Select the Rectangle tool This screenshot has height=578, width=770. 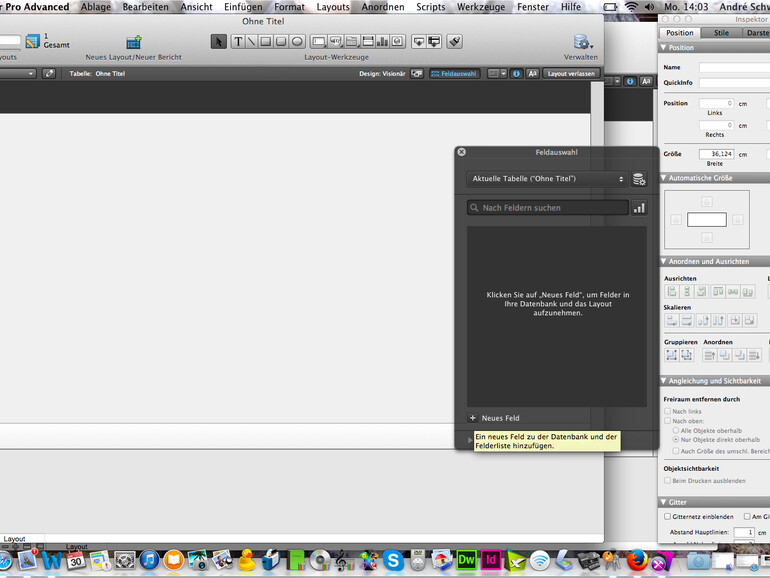click(x=266, y=42)
